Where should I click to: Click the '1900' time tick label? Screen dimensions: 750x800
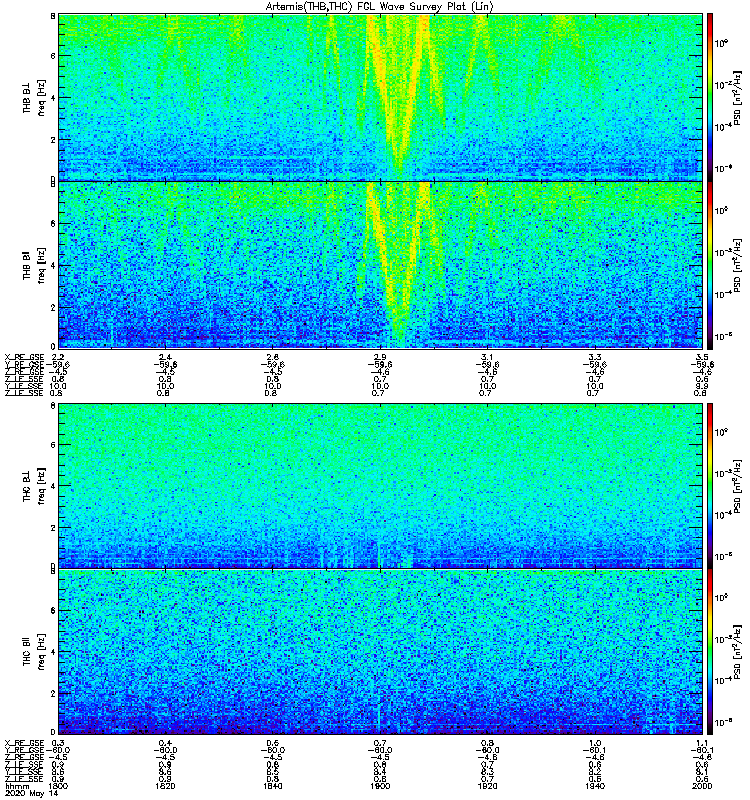380,786
